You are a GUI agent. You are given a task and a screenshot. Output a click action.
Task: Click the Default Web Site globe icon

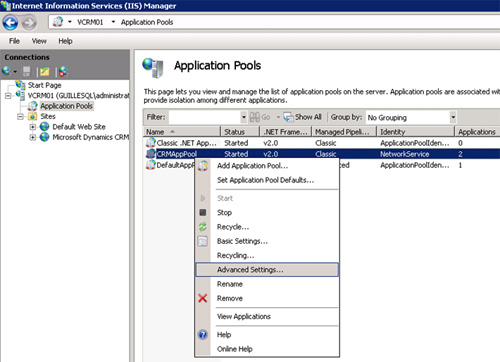click(44, 127)
